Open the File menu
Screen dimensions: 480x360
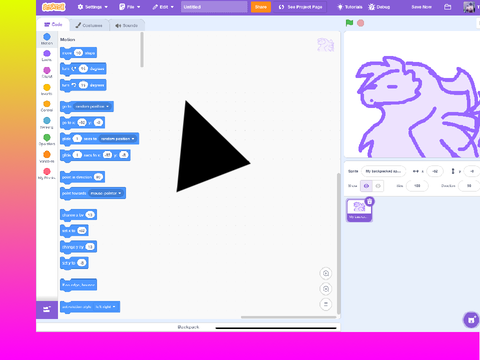click(130, 7)
